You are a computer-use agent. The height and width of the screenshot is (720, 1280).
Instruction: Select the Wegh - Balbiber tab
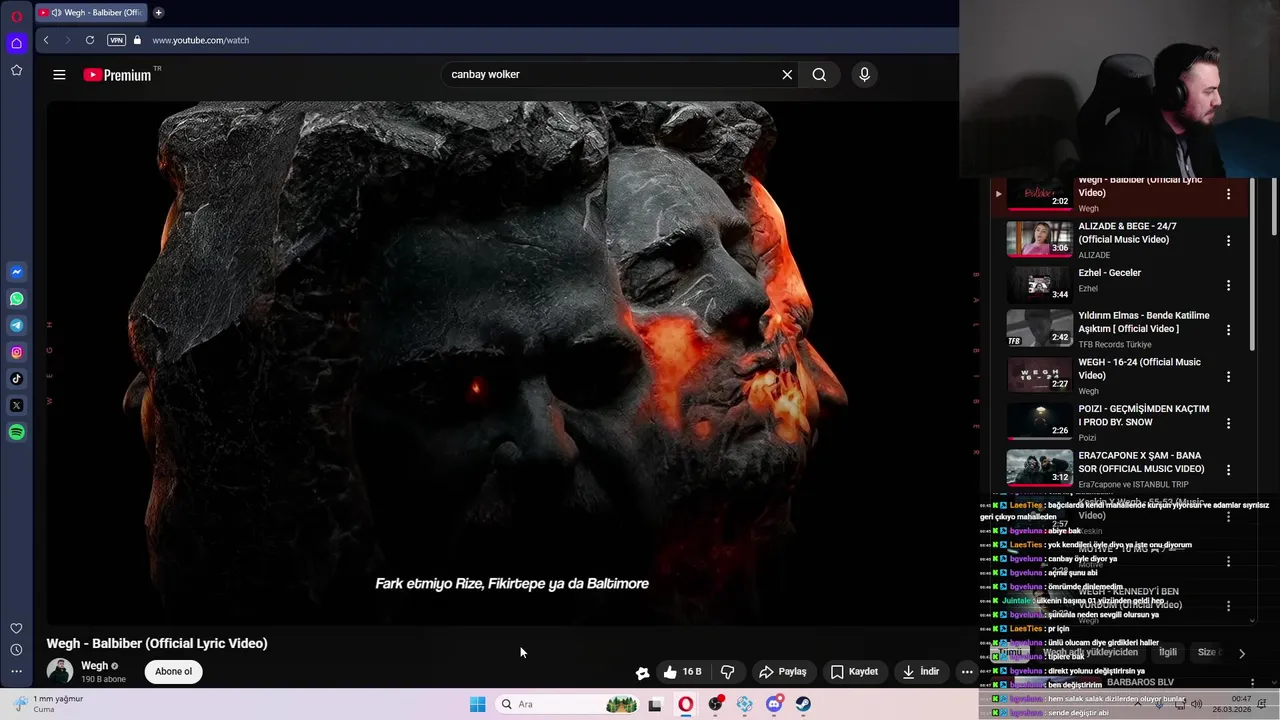click(x=92, y=13)
